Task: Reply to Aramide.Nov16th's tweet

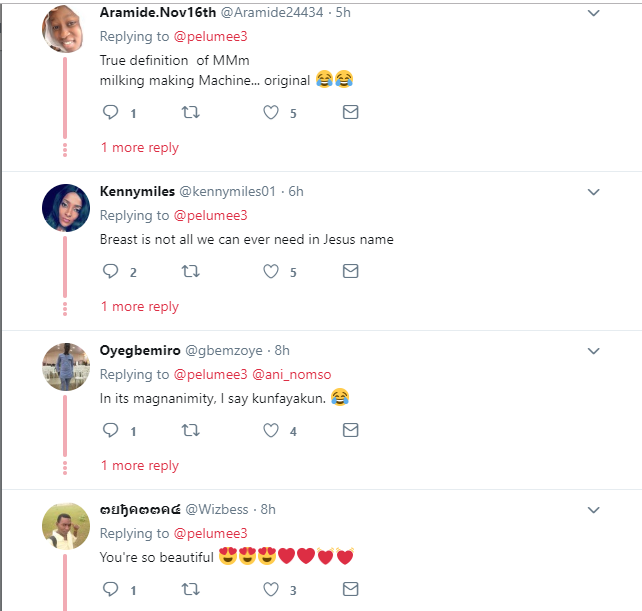Action: [111, 113]
